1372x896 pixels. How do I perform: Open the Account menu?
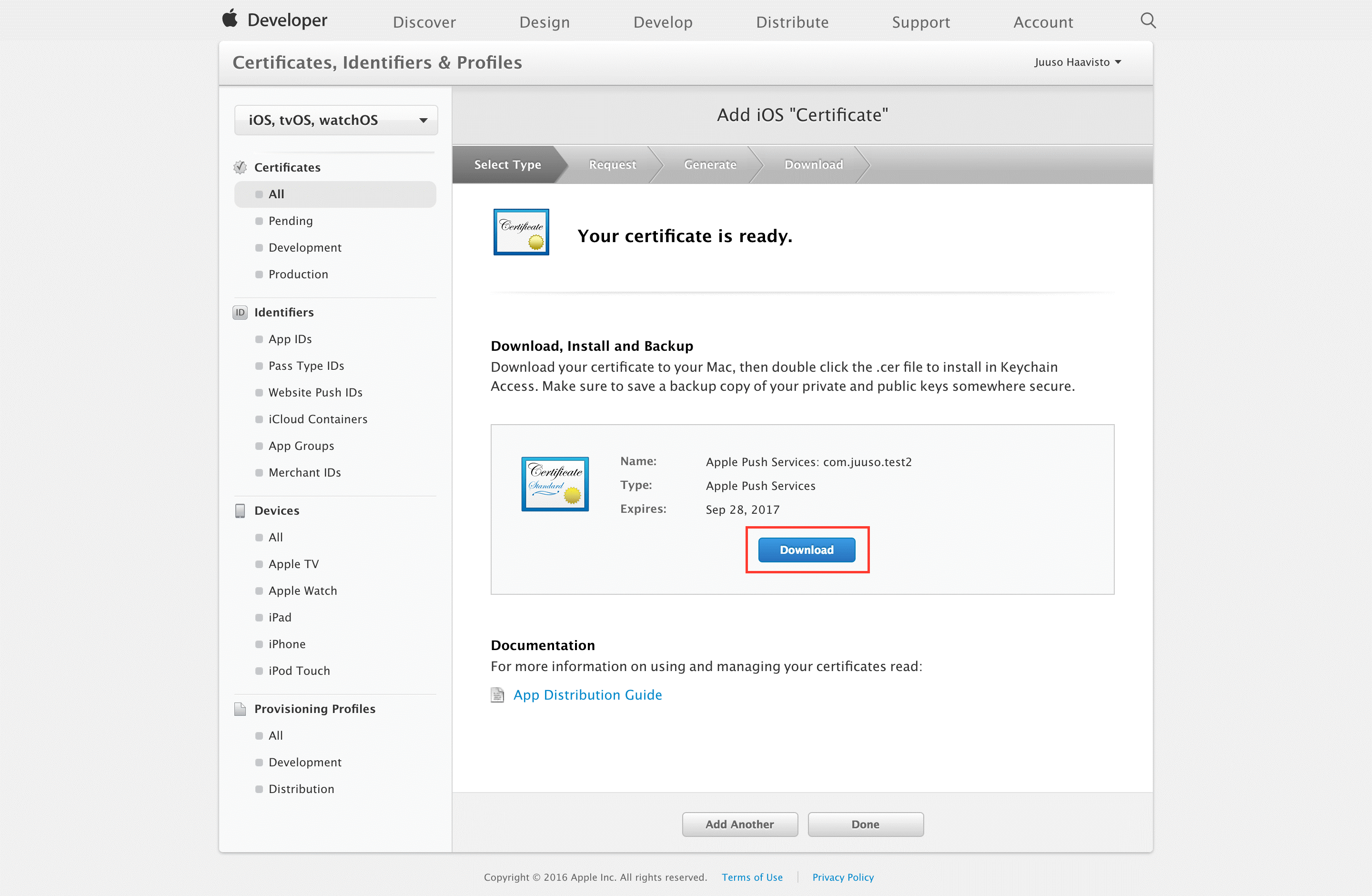coord(1043,22)
